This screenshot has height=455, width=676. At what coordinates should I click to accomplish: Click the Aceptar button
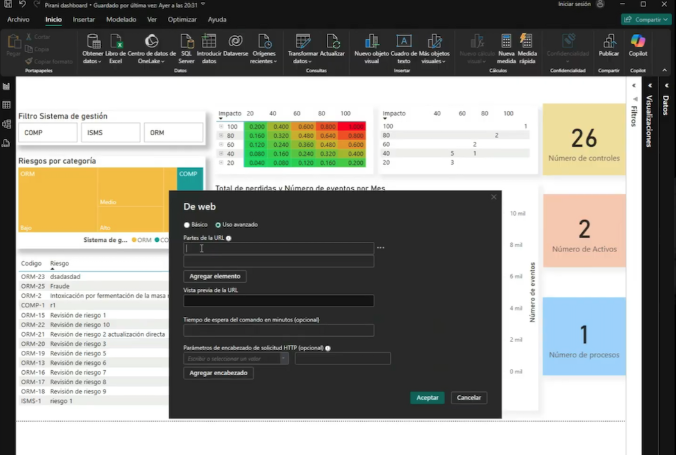(x=427, y=397)
